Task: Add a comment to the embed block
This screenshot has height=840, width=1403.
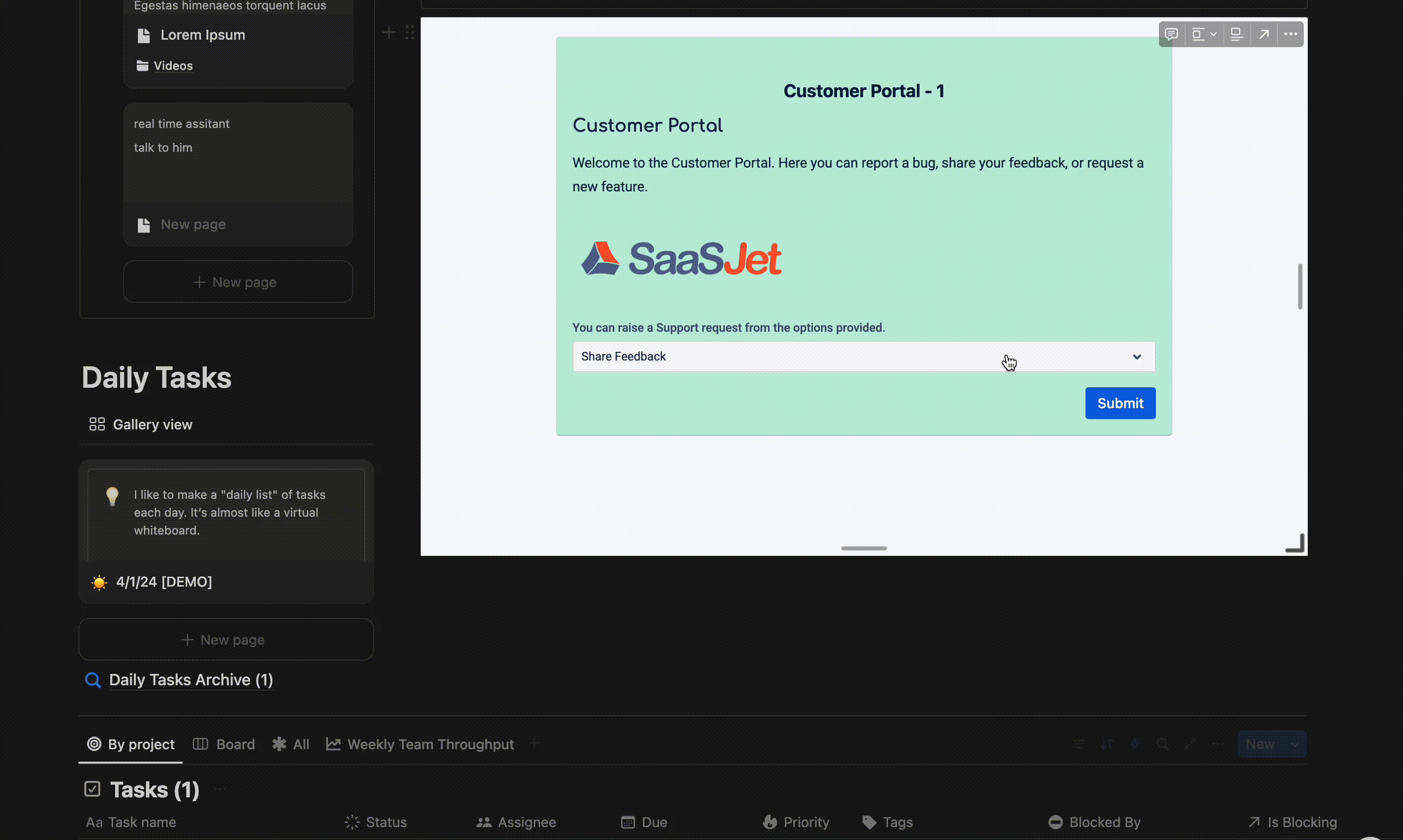Action: pyautogui.click(x=1171, y=34)
